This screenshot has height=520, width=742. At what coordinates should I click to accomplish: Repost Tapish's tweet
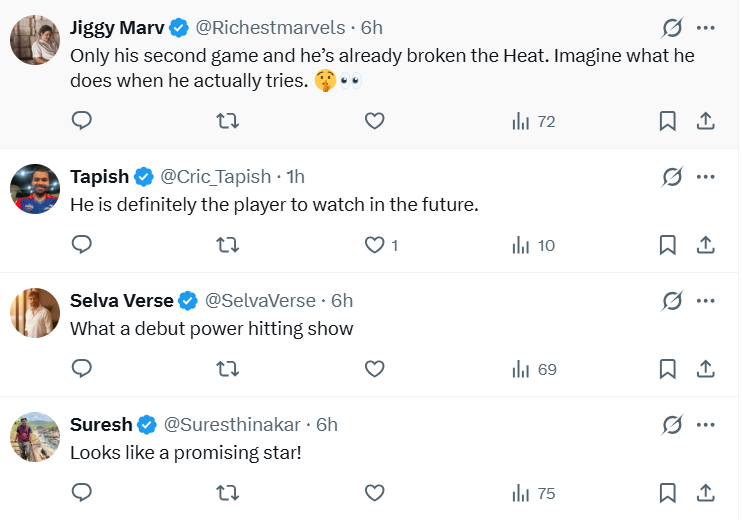pyautogui.click(x=227, y=245)
